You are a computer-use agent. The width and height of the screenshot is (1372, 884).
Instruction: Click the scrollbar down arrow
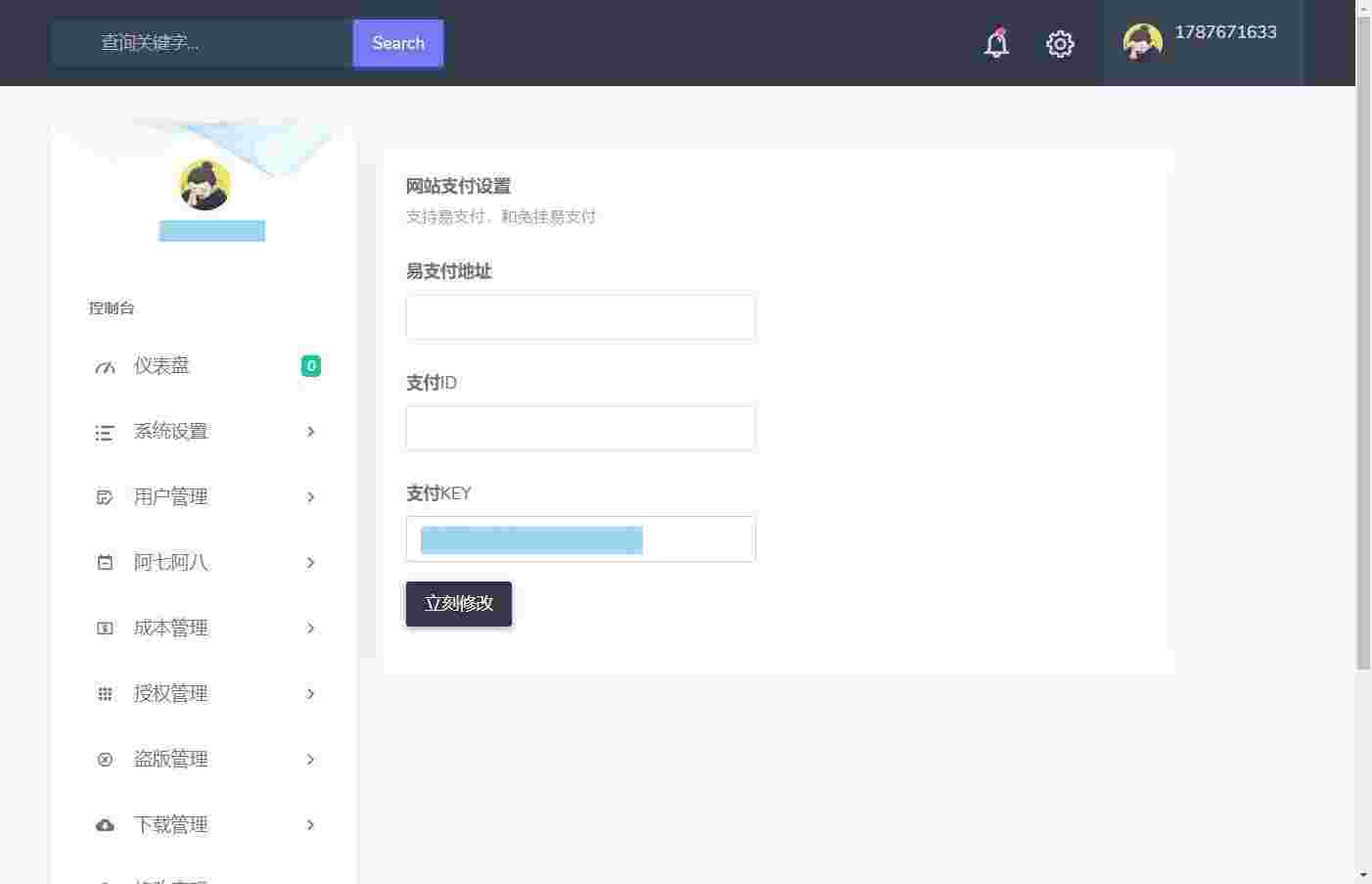point(1363,875)
